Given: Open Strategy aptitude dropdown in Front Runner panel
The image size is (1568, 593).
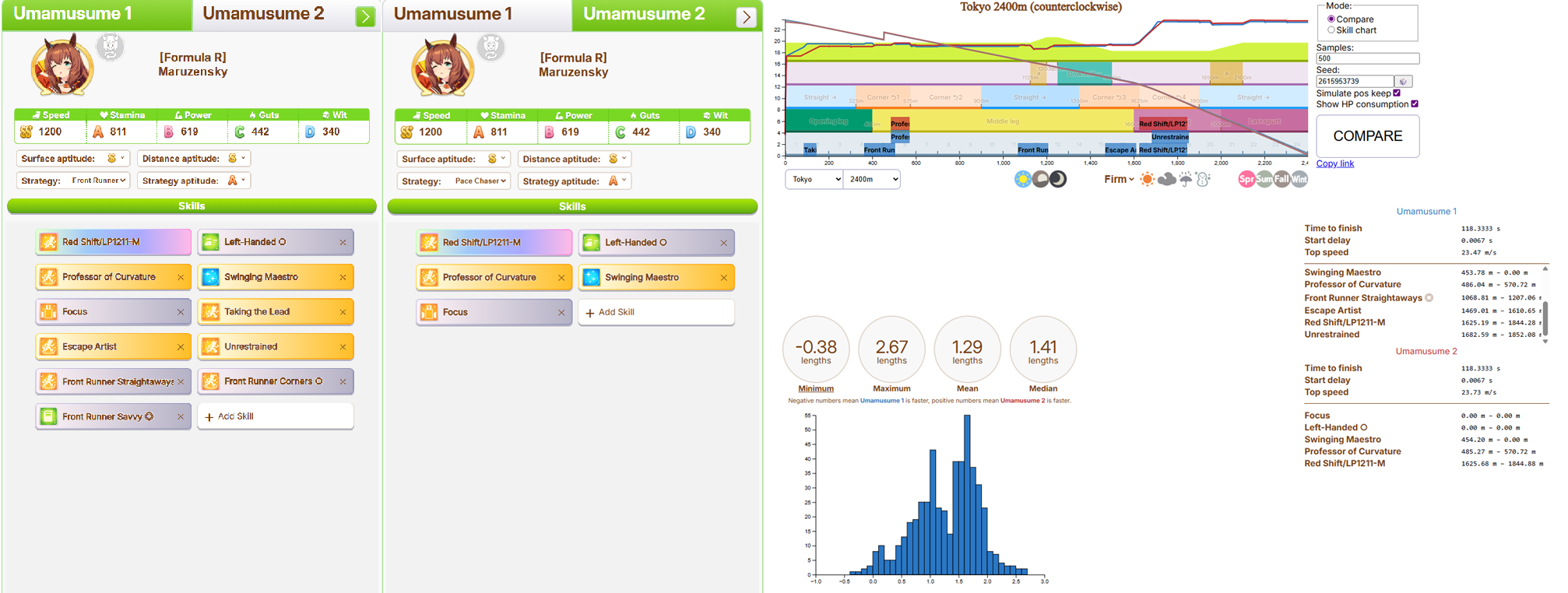Looking at the screenshot, I should (x=194, y=181).
